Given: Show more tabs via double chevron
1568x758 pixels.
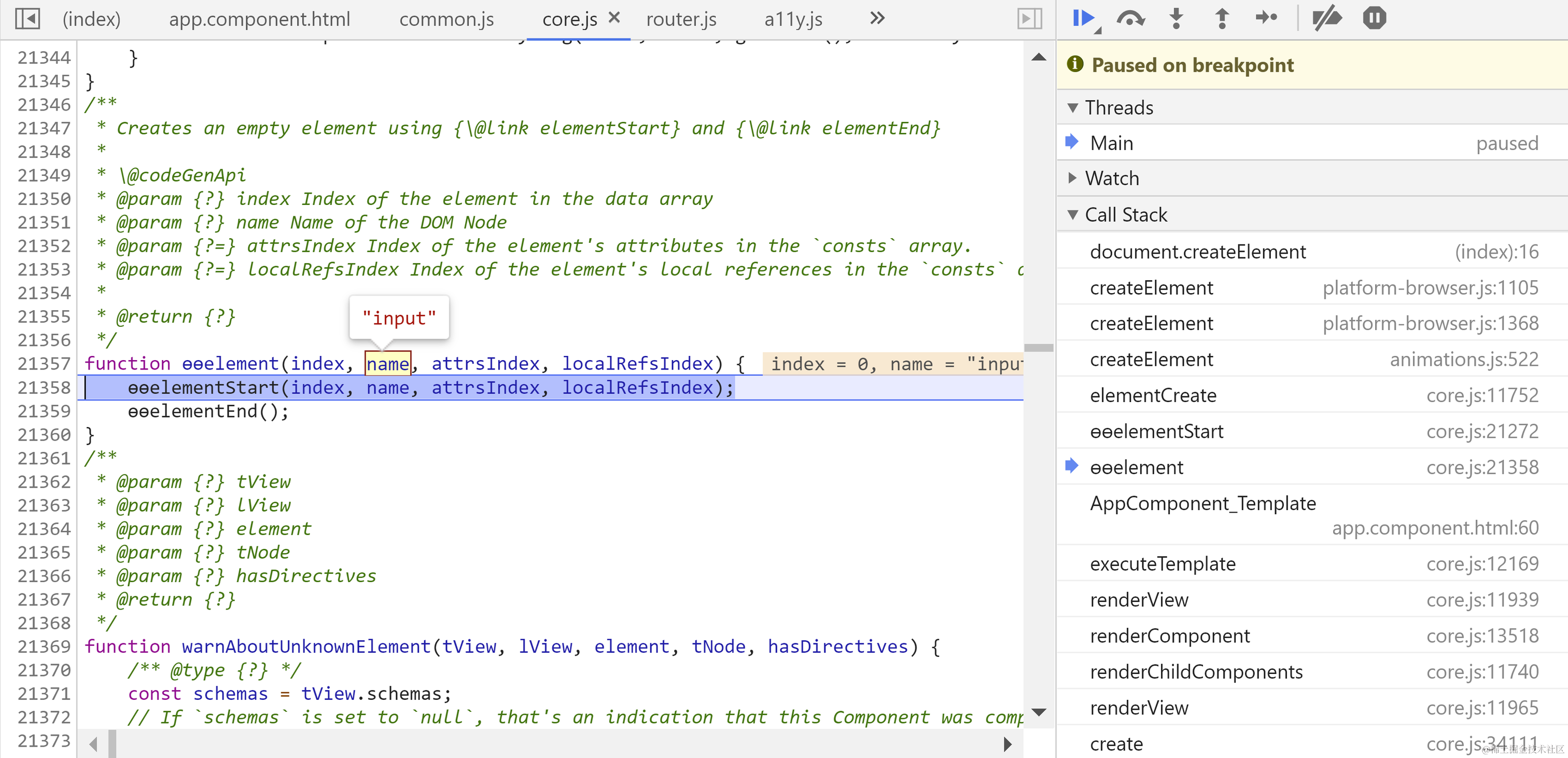Looking at the screenshot, I should click(876, 18).
